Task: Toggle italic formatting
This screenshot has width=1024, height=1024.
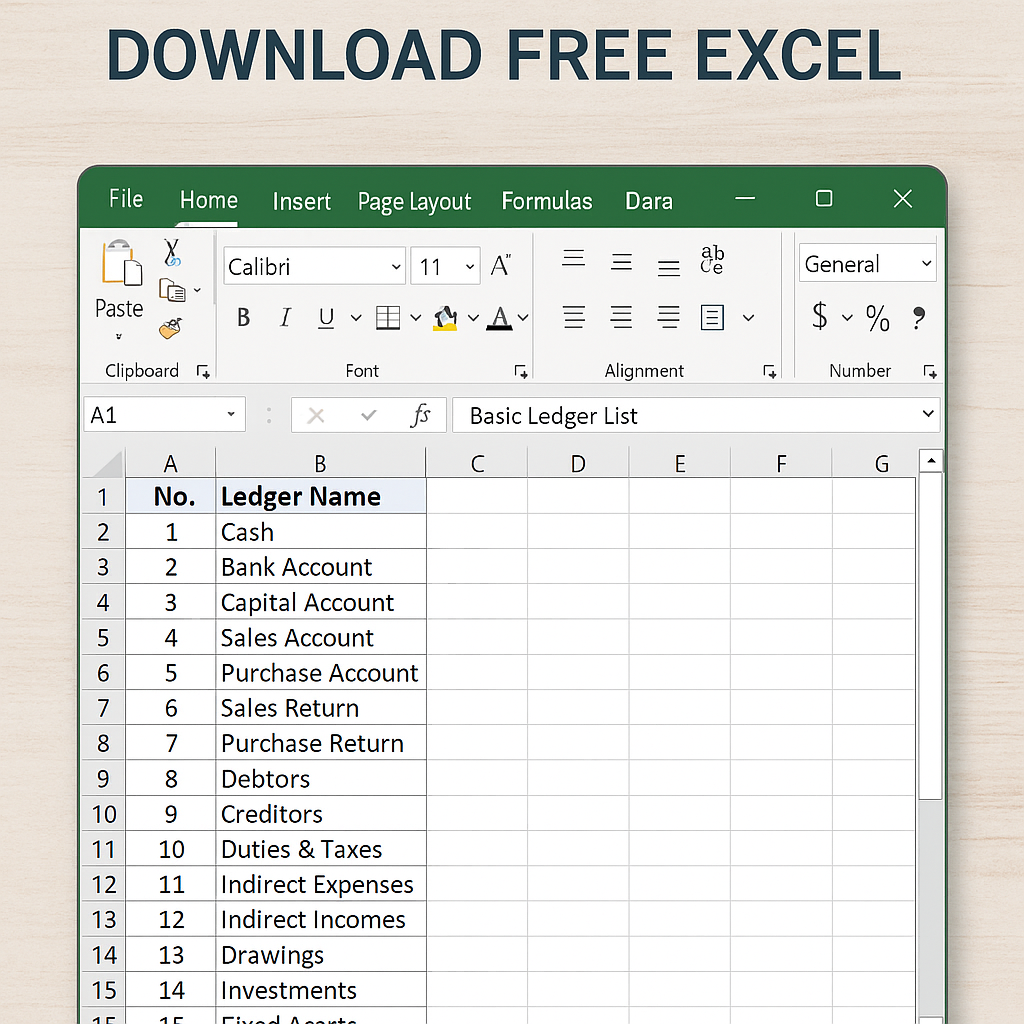Action: 285,316
